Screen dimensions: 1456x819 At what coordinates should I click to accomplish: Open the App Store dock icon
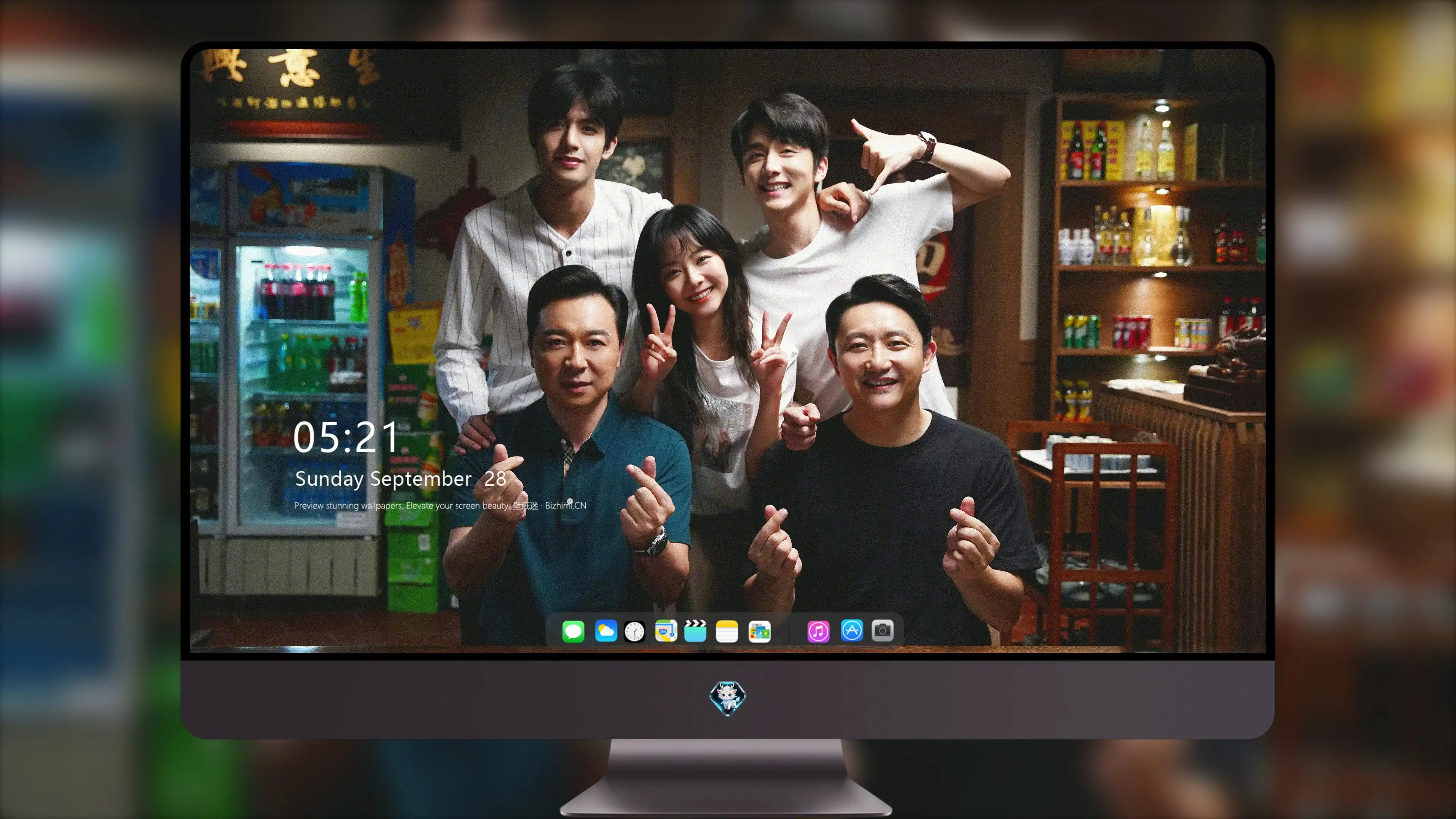(x=852, y=630)
